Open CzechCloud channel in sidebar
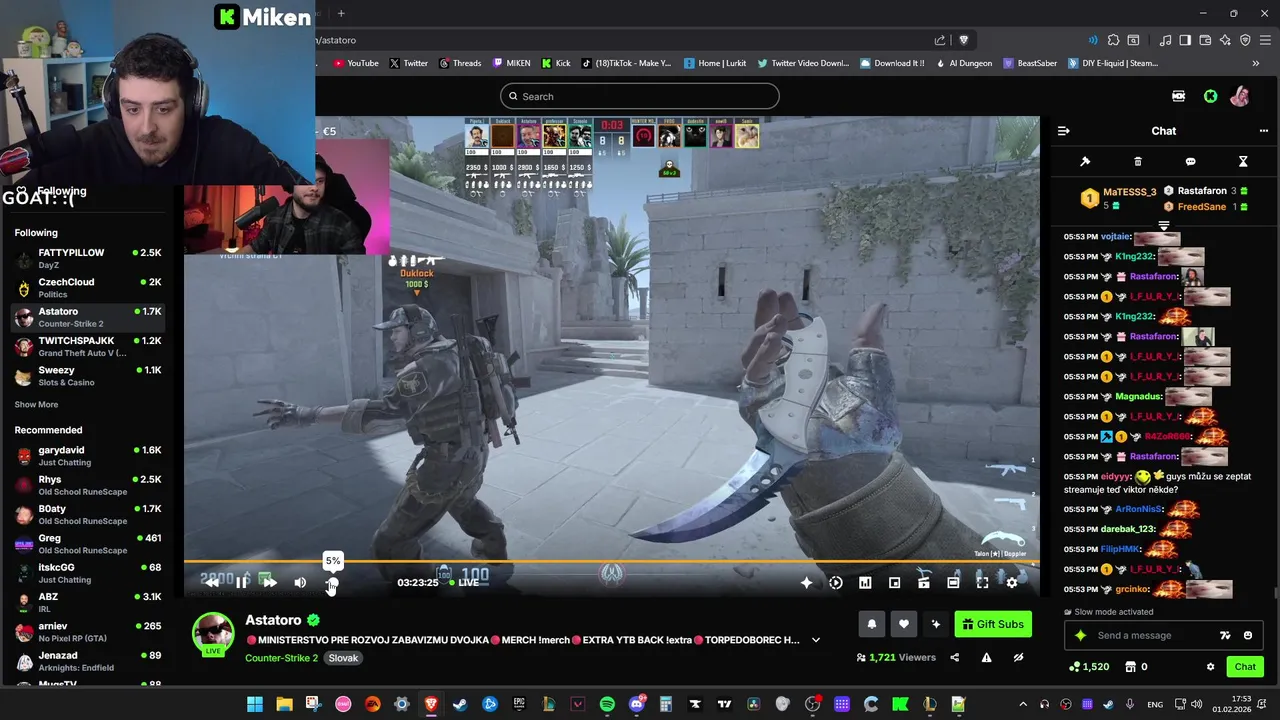The width and height of the screenshot is (1280, 720). pos(88,288)
